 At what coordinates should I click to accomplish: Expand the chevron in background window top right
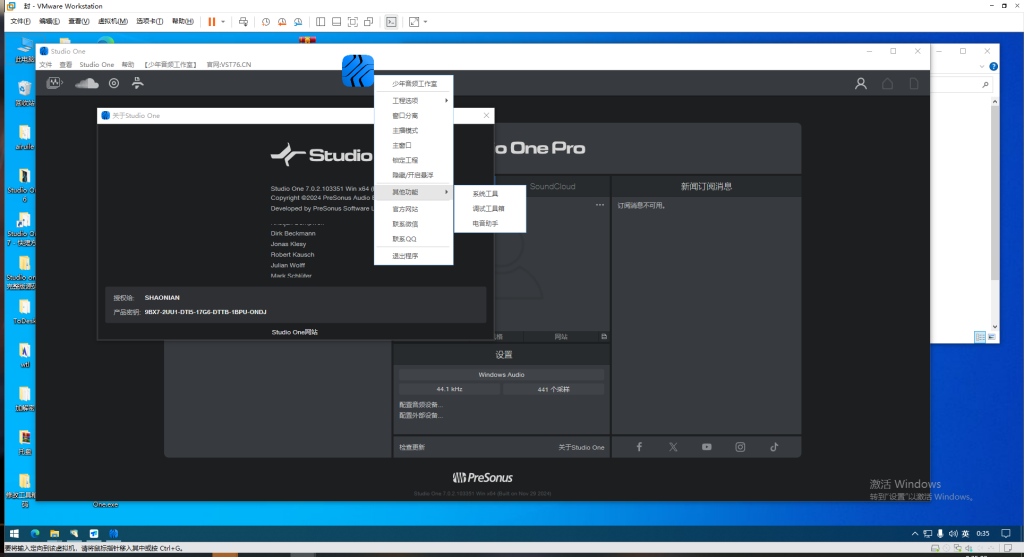pos(982,67)
